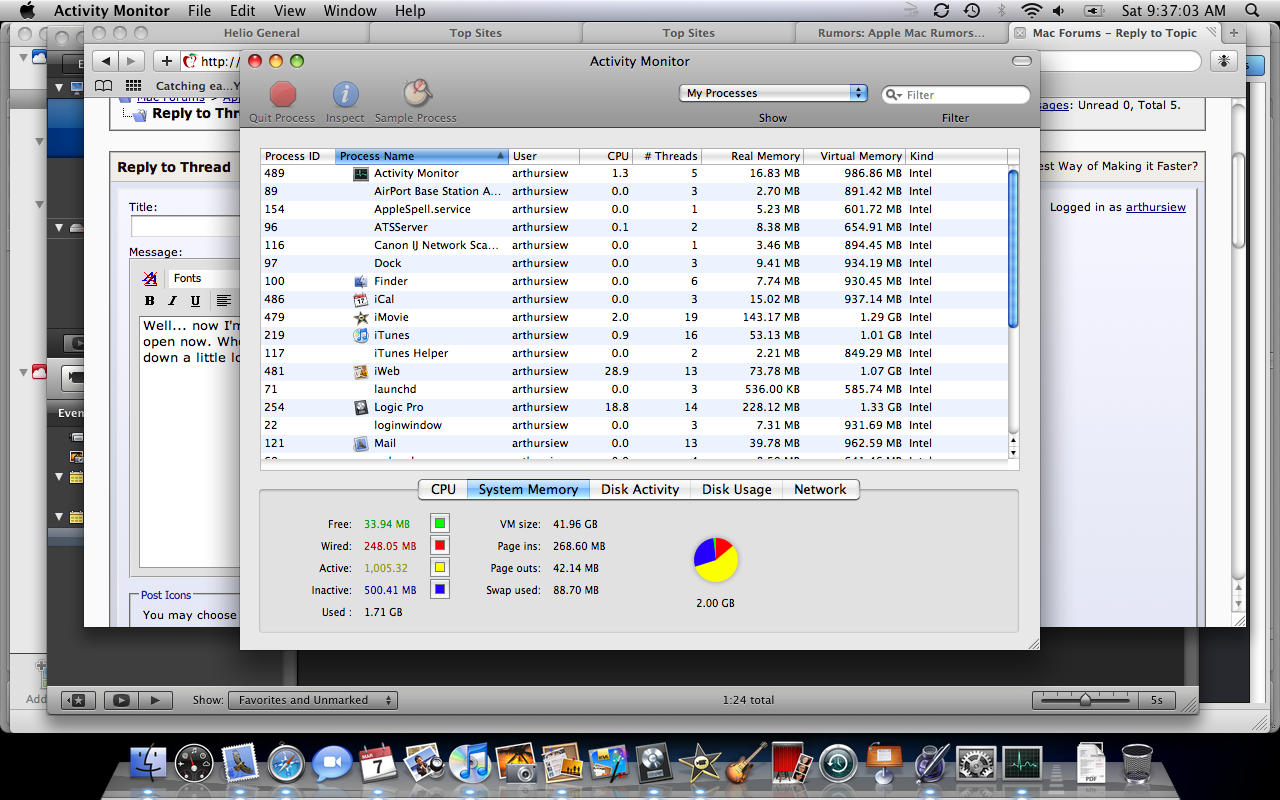Open a new Safari tab with plus button
Viewport: 1280px width, 800px height.
[1234, 33]
